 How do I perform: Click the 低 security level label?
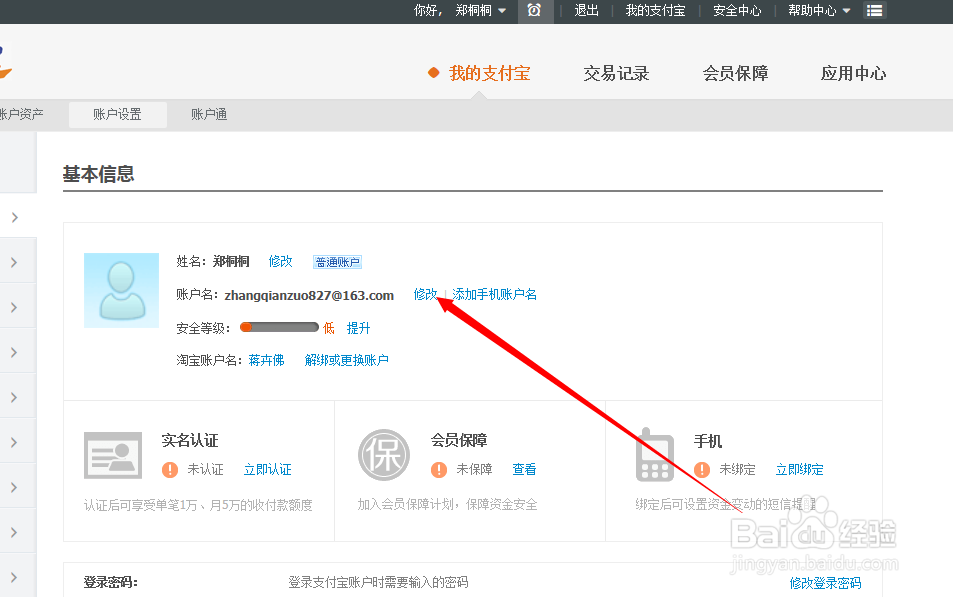[329, 328]
